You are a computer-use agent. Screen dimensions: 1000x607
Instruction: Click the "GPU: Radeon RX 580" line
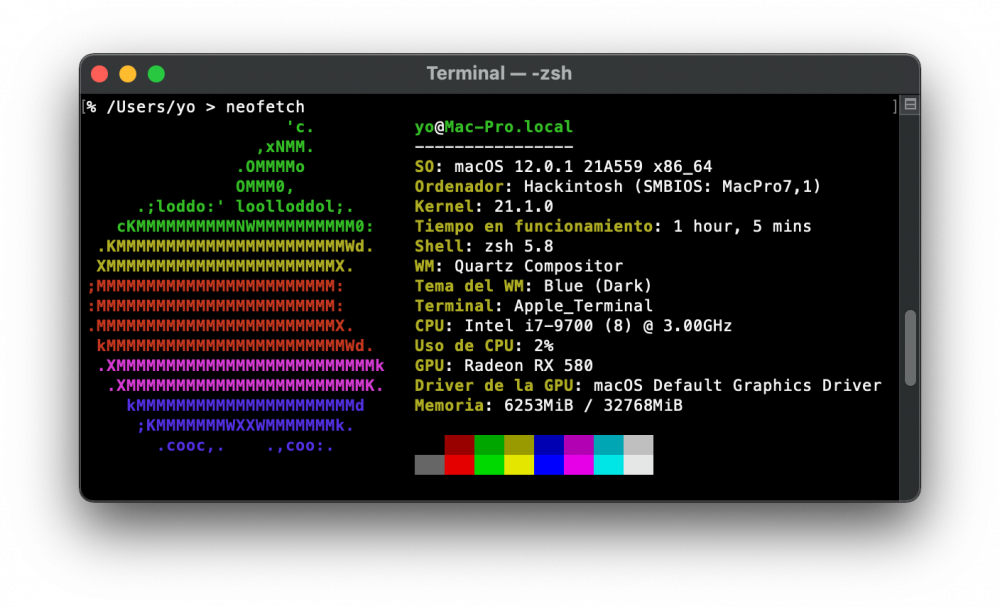pyautogui.click(x=504, y=365)
